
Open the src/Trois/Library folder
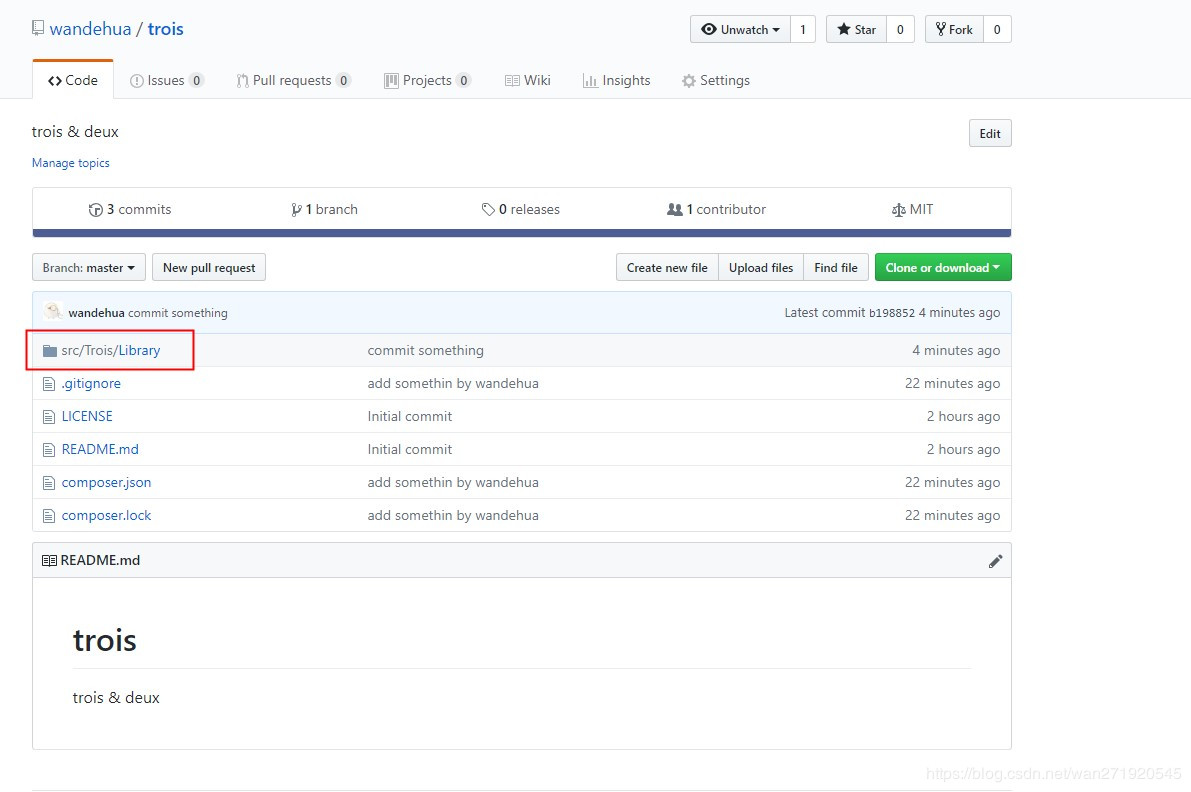tap(111, 351)
